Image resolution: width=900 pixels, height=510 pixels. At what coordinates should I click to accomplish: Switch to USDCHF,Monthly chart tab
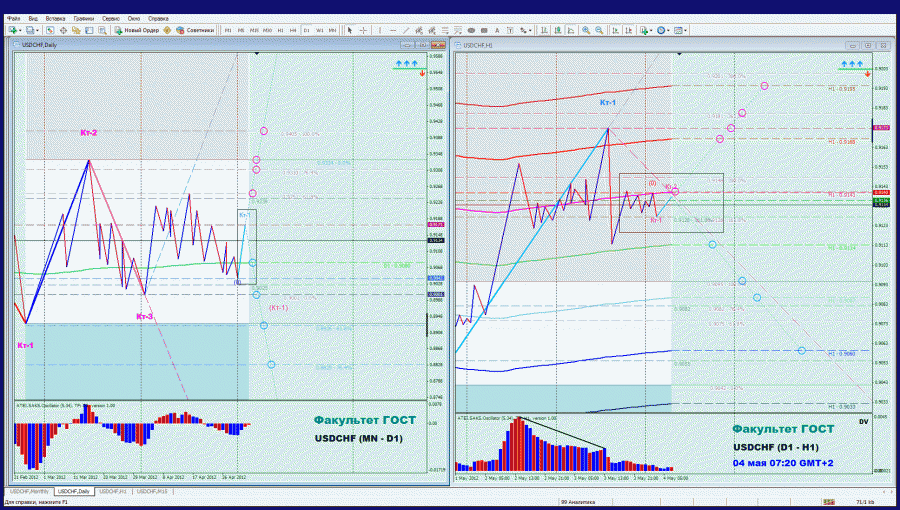click(x=29, y=492)
